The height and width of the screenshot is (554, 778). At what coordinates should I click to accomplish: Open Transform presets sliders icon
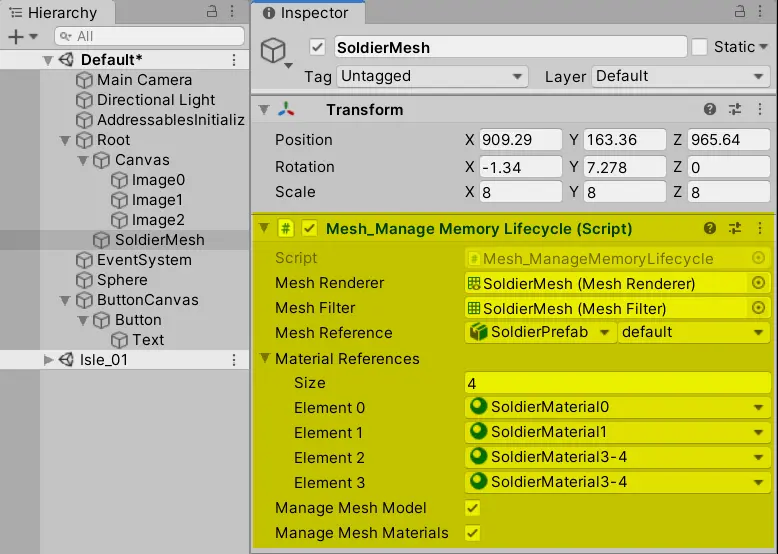point(735,109)
